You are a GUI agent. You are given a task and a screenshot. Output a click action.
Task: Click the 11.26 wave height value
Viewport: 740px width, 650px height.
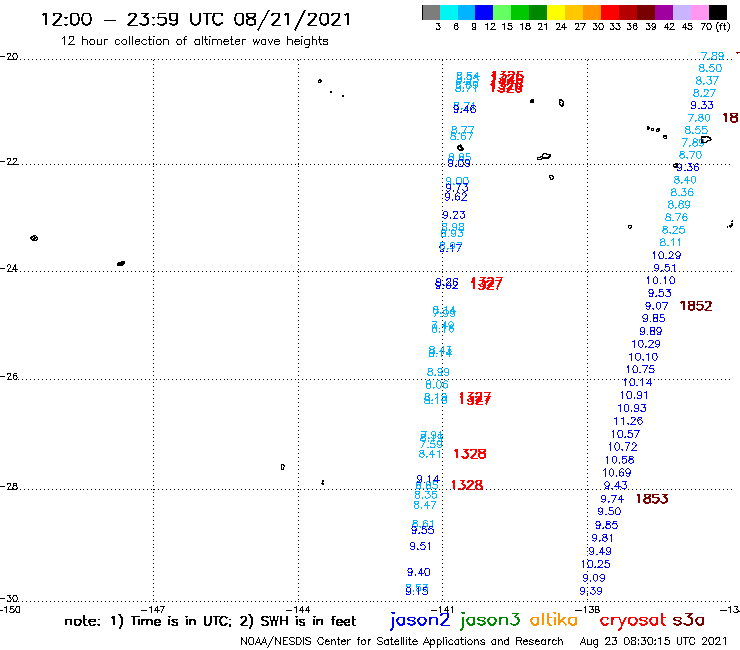[628, 421]
